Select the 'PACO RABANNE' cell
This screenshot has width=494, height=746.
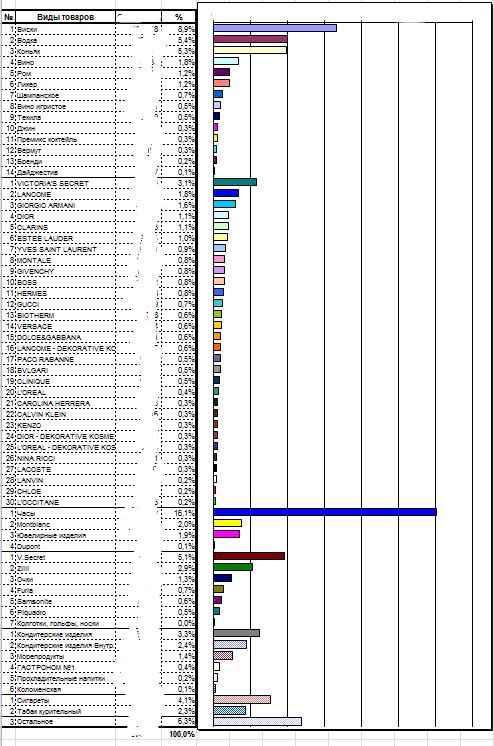click(66, 359)
